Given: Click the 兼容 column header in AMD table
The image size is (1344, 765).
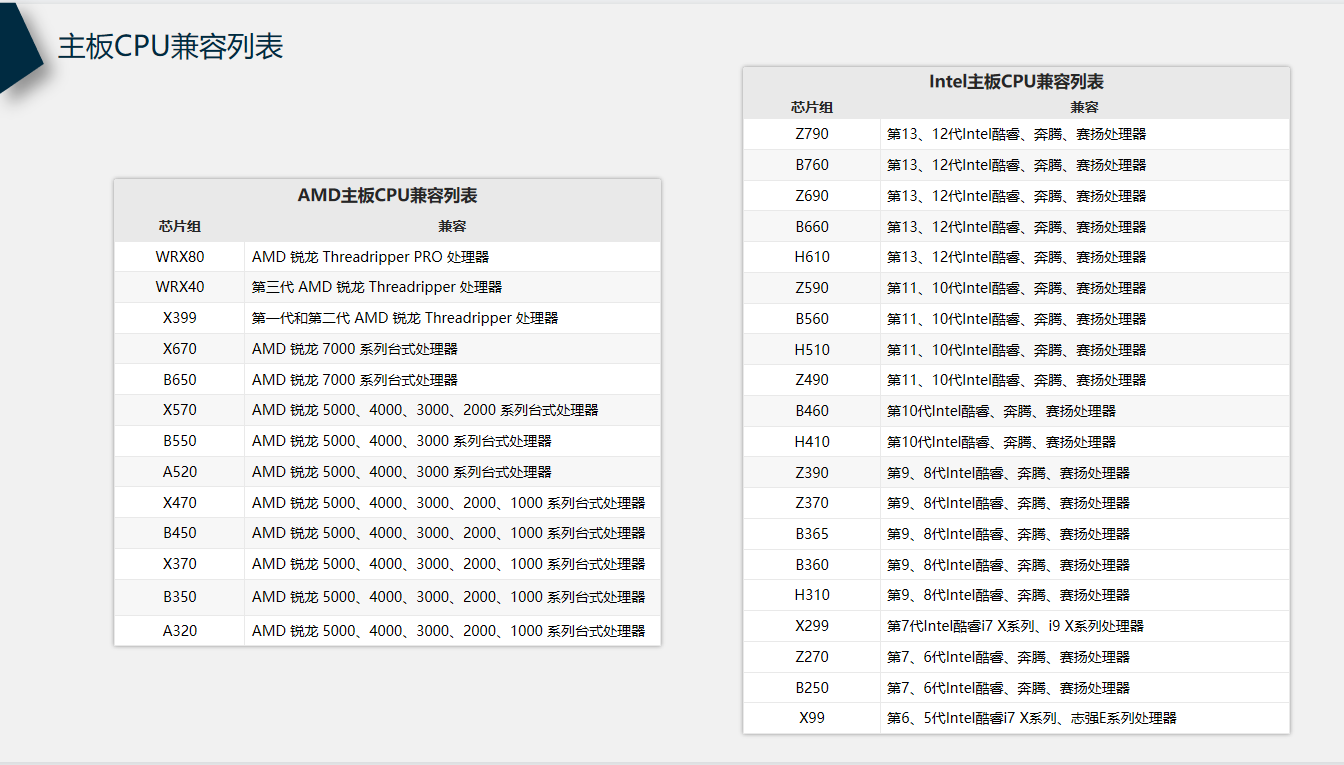Looking at the screenshot, I should click(452, 226).
